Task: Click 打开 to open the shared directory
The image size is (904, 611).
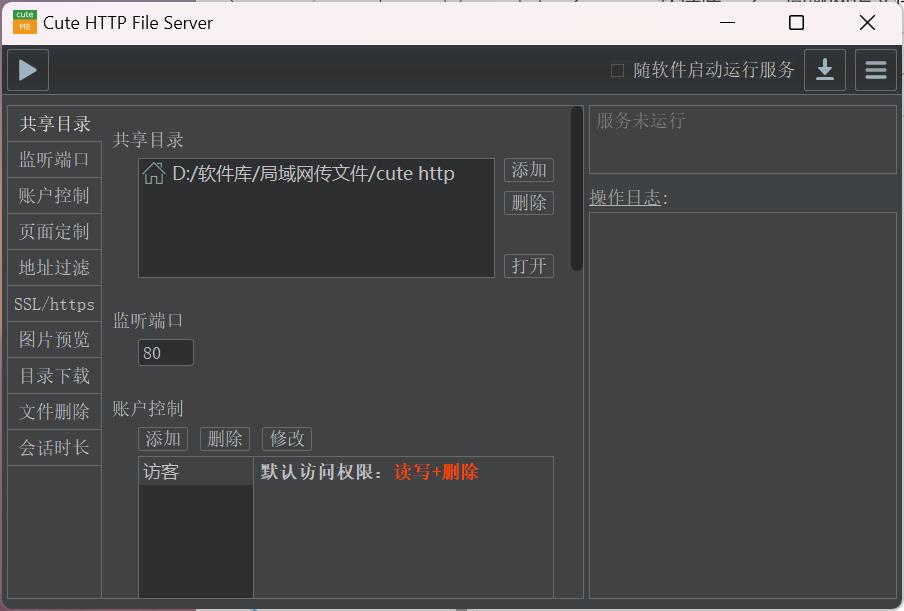Action: 528,266
